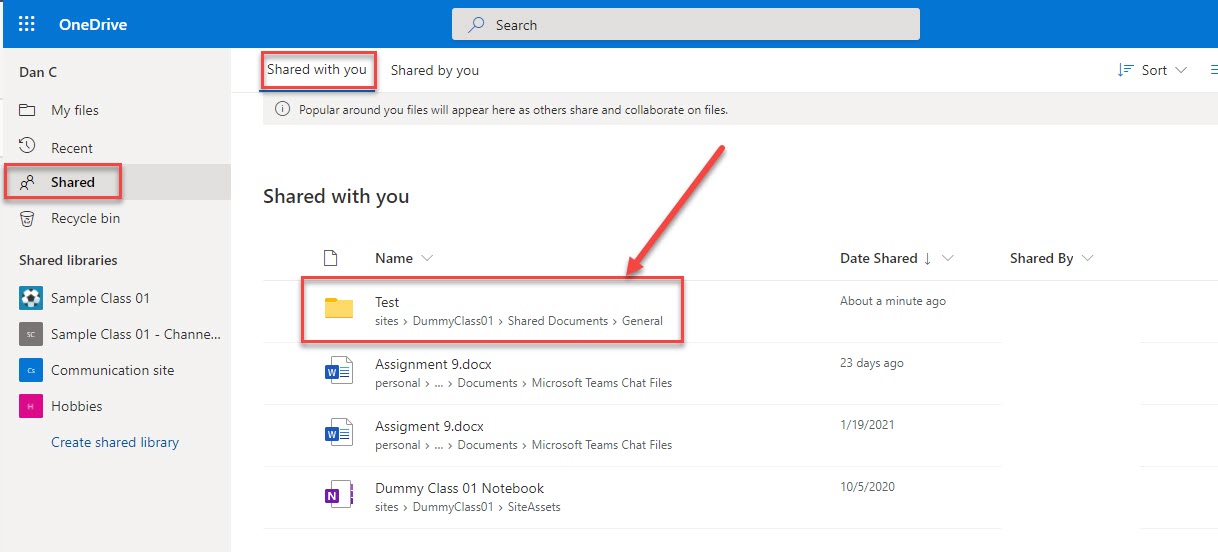
Task: Click the Sample Class 01 soccer icon
Action: click(x=31, y=298)
